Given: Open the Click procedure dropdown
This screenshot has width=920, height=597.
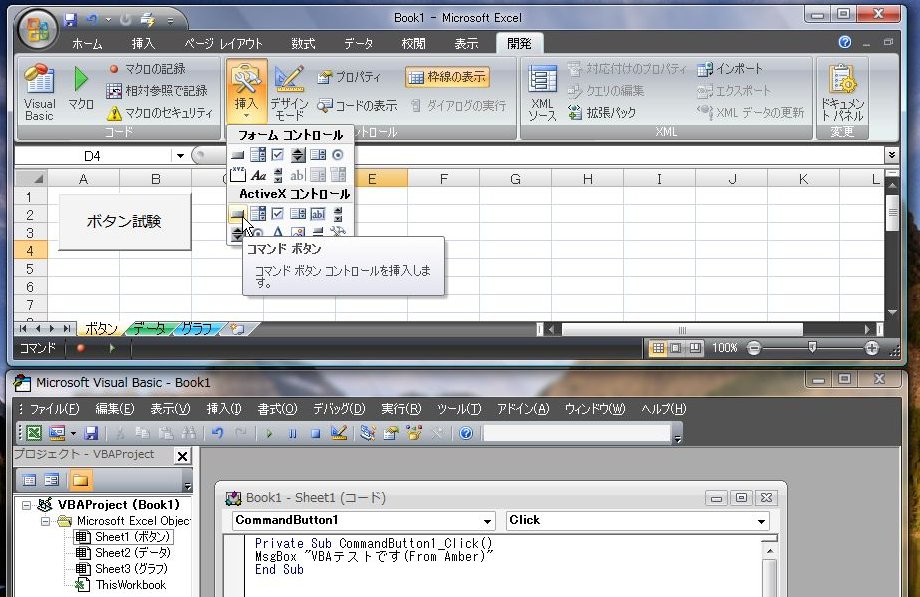Looking at the screenshot, I should pyautogui.click(x=761, y=521).
